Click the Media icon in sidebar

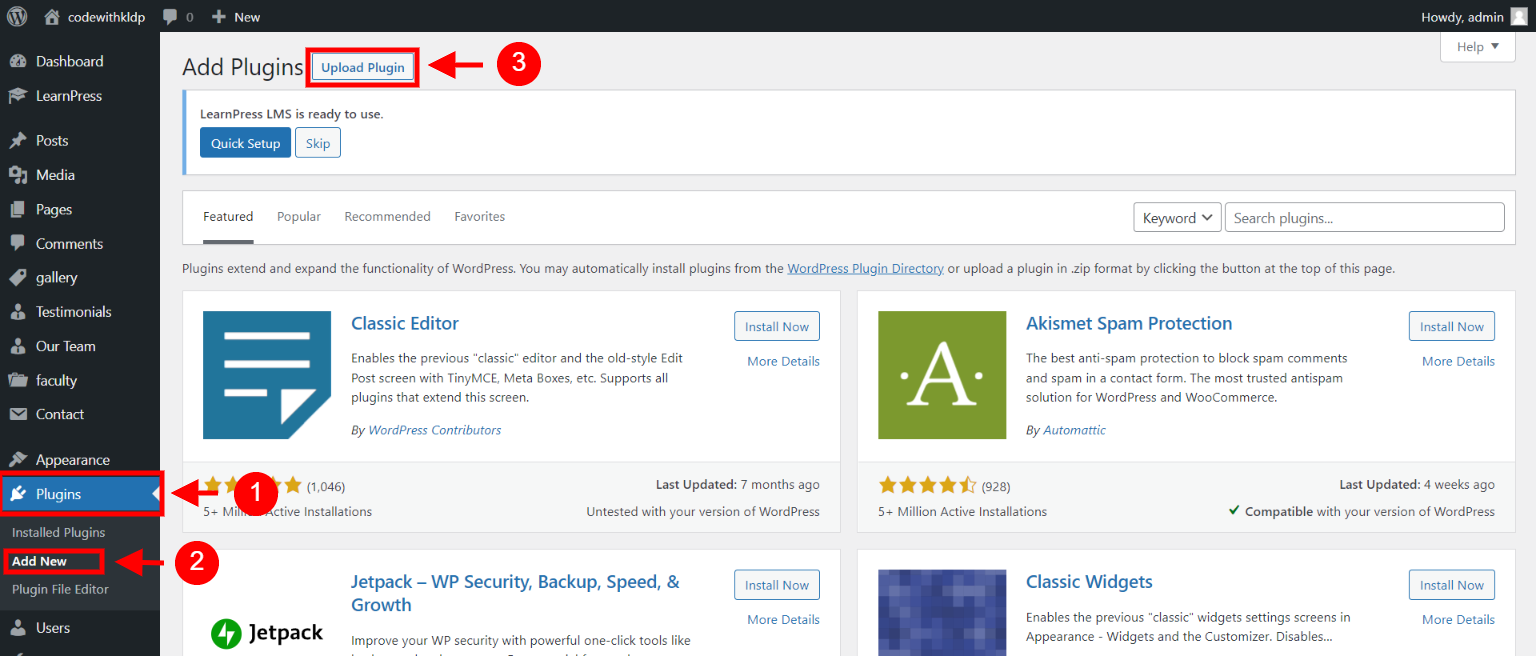tap(18, 175)
